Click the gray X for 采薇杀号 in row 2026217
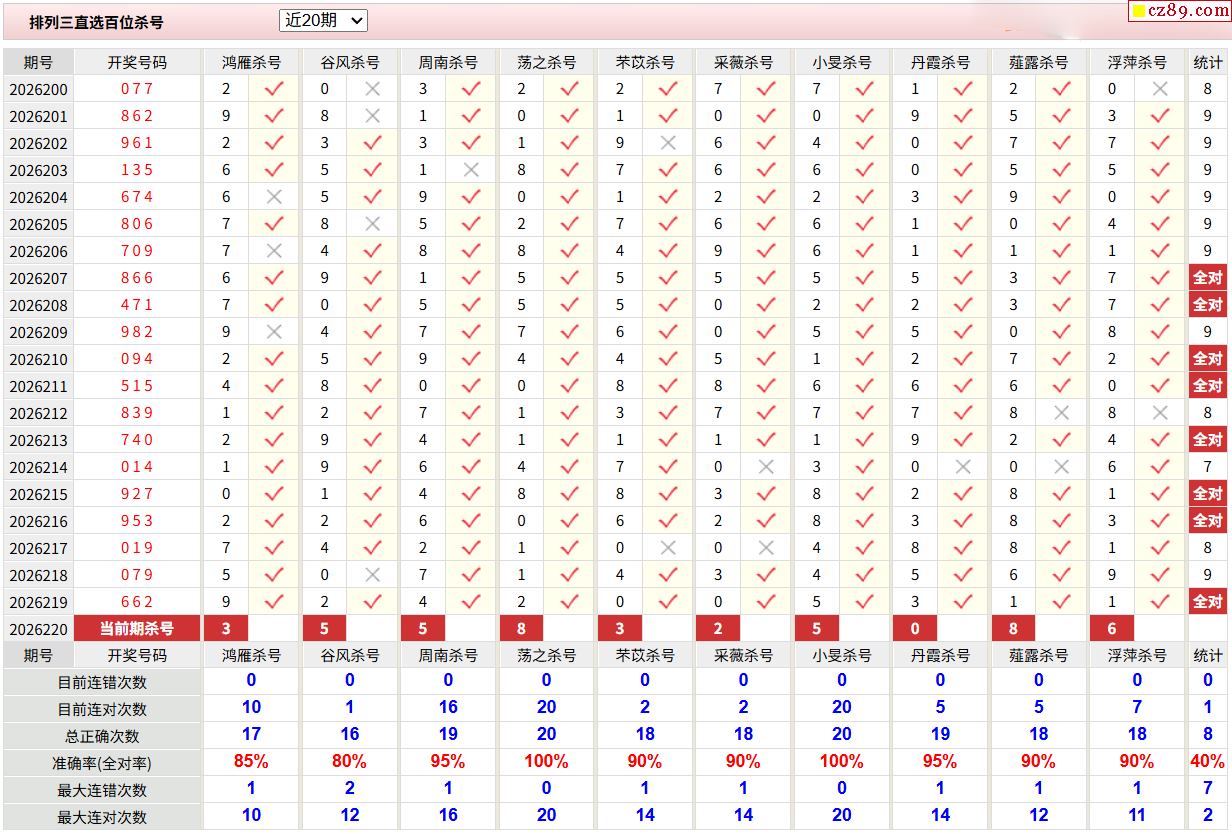This screenshot has height=834, width=1232. (766, 548)
